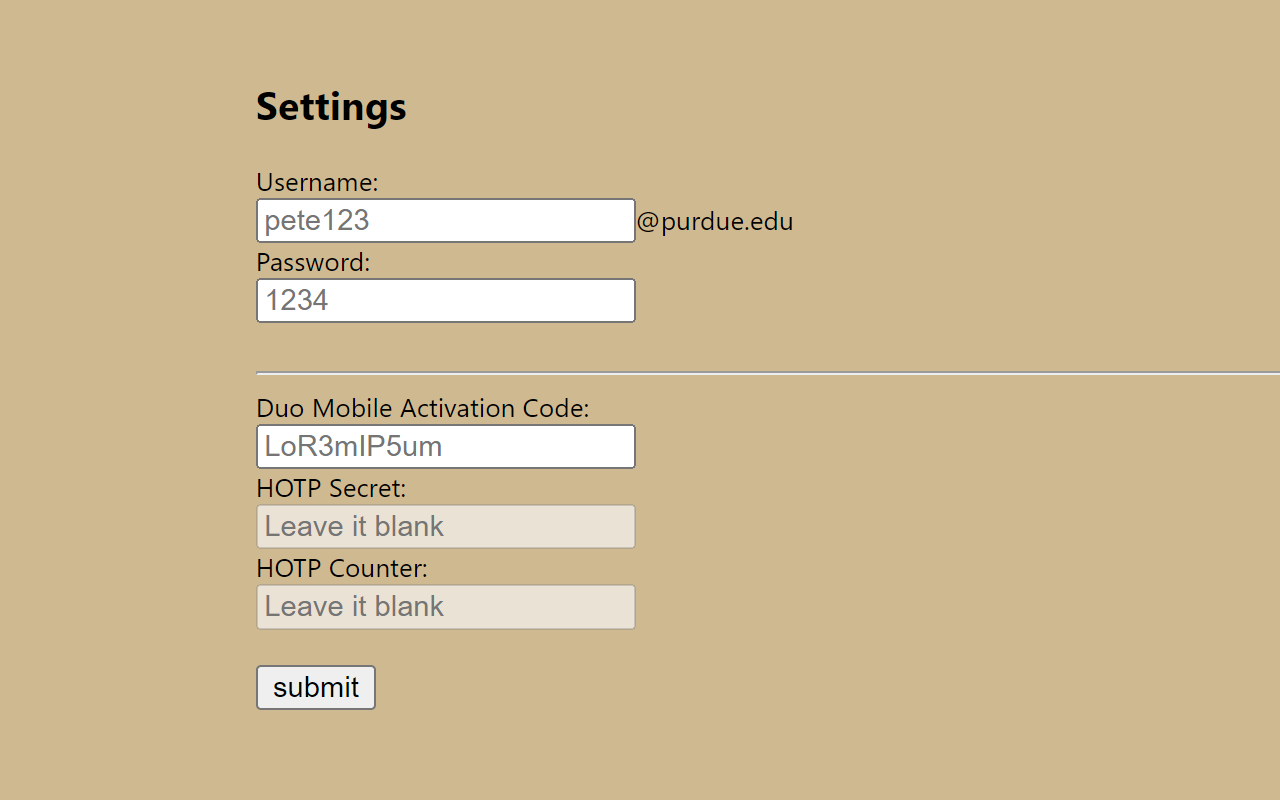Click 'Leave it blank' under HOTP Secret

(x=354, y=527)
